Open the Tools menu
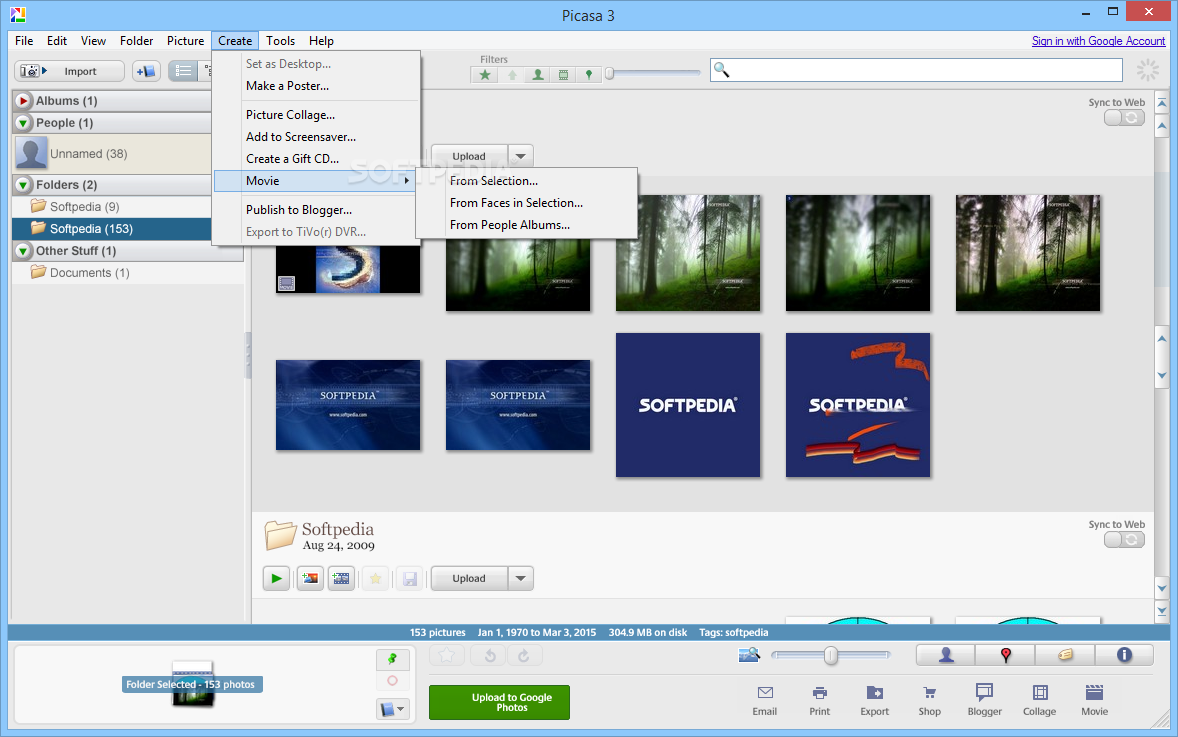 pos(280,41)
